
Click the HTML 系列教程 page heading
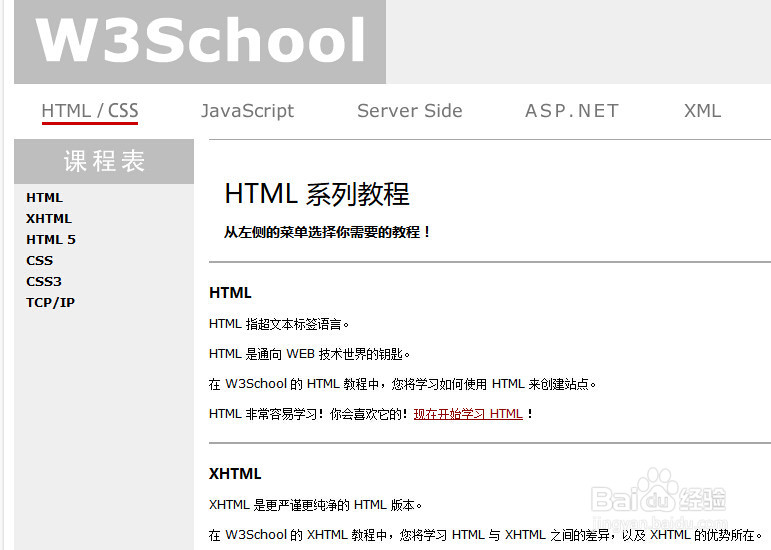coord(317,194)
